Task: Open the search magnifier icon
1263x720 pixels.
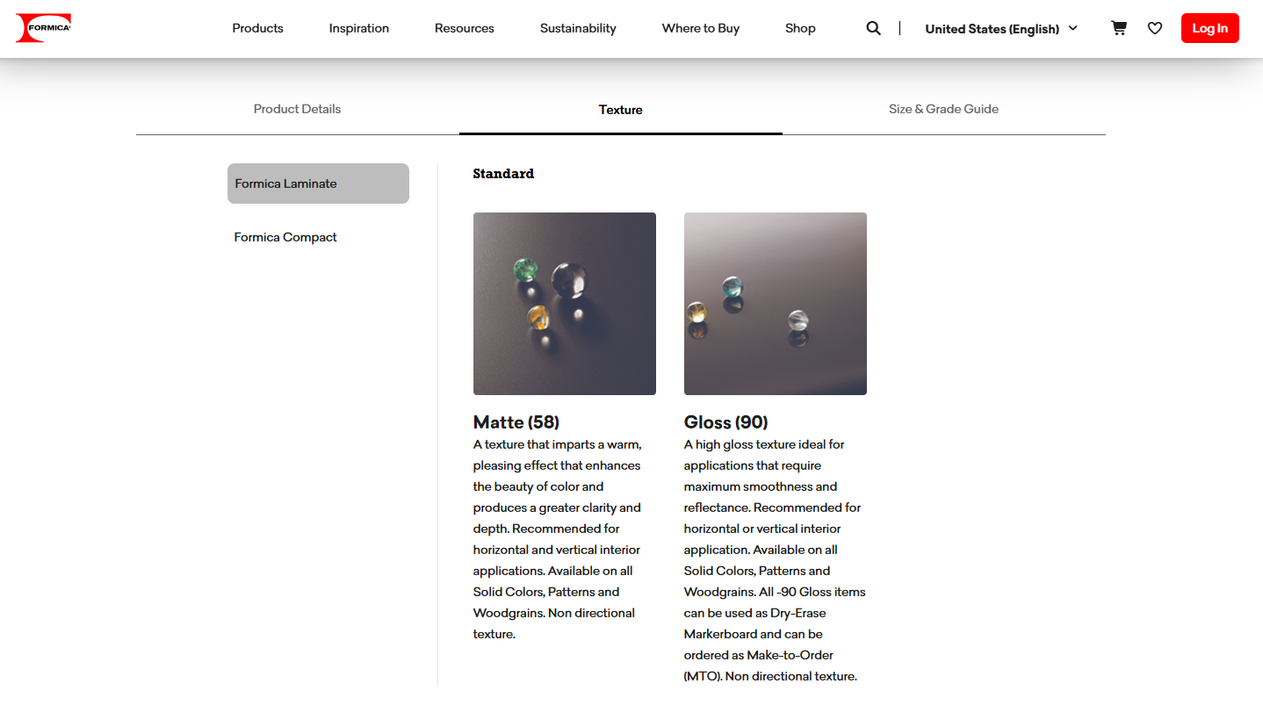Action: tap(873, 28)
